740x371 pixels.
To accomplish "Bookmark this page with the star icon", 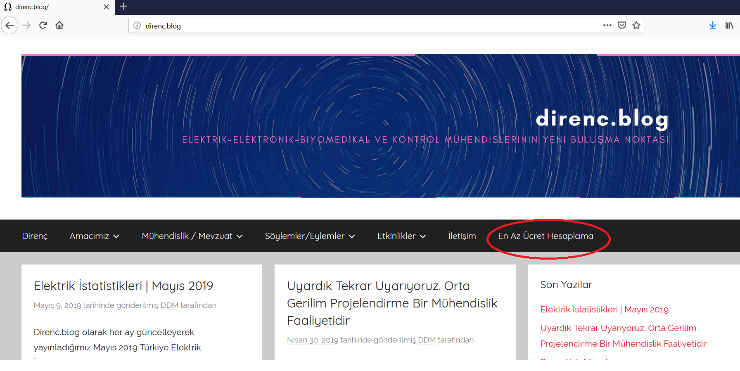I will pyautogui.click(x=636, y=25).
